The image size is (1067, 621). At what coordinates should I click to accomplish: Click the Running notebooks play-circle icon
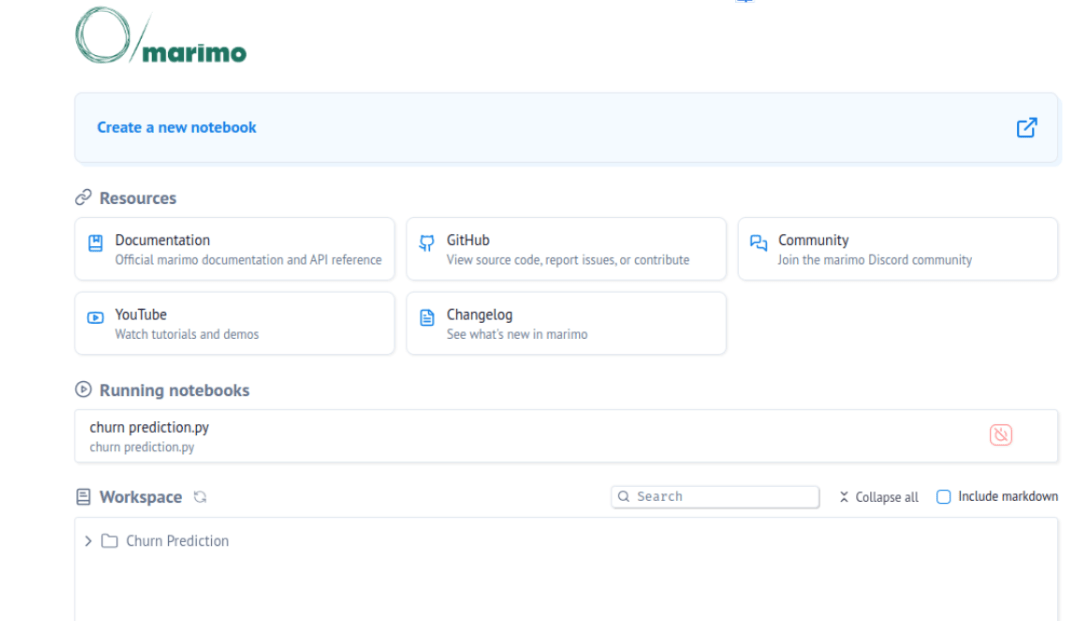point(83,389)
